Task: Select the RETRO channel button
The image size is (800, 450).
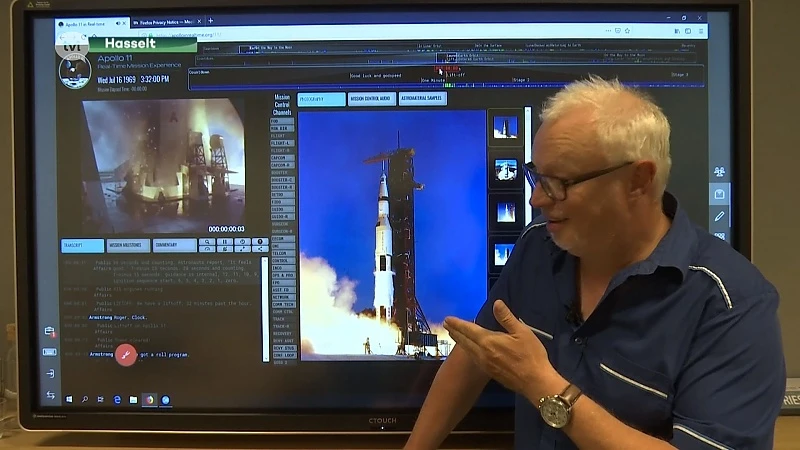Action: tap(282, 194)
